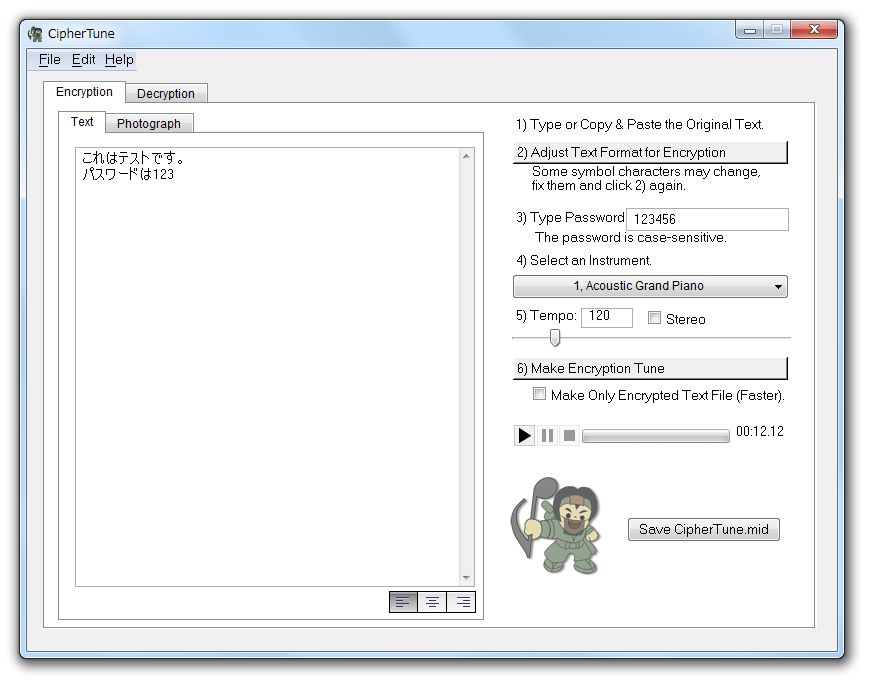Close the CipherTune window

pos(814,30)
